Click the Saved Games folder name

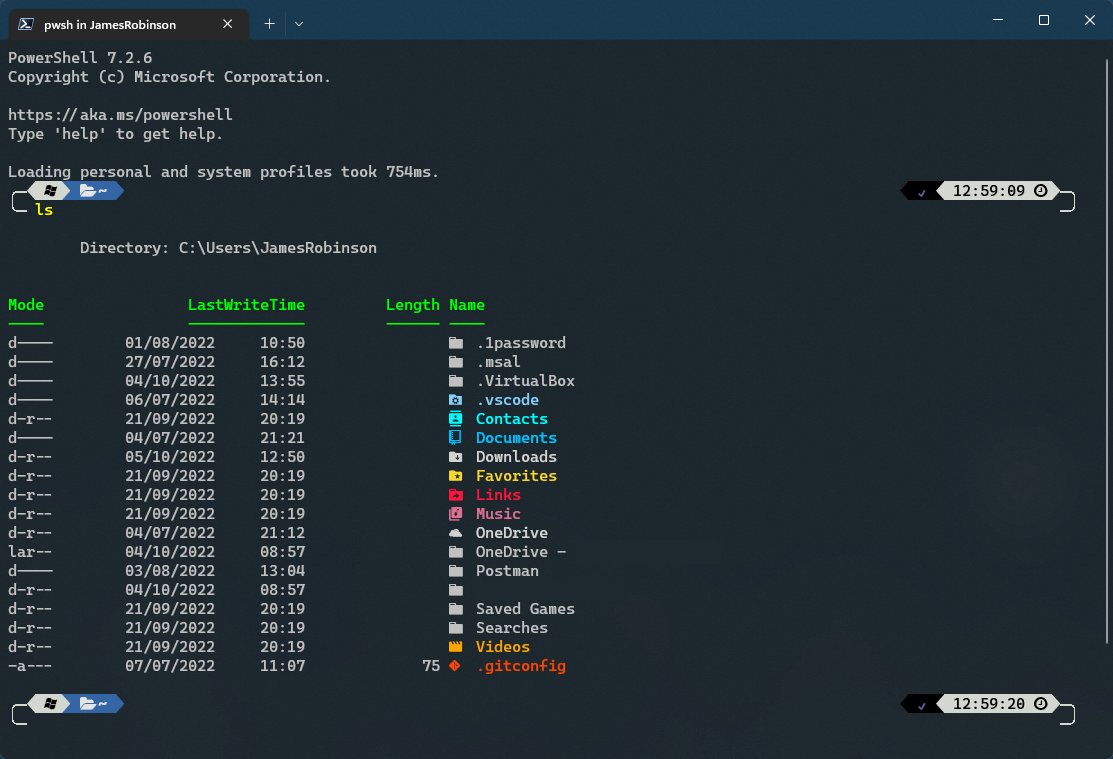(x=525, y=609)
